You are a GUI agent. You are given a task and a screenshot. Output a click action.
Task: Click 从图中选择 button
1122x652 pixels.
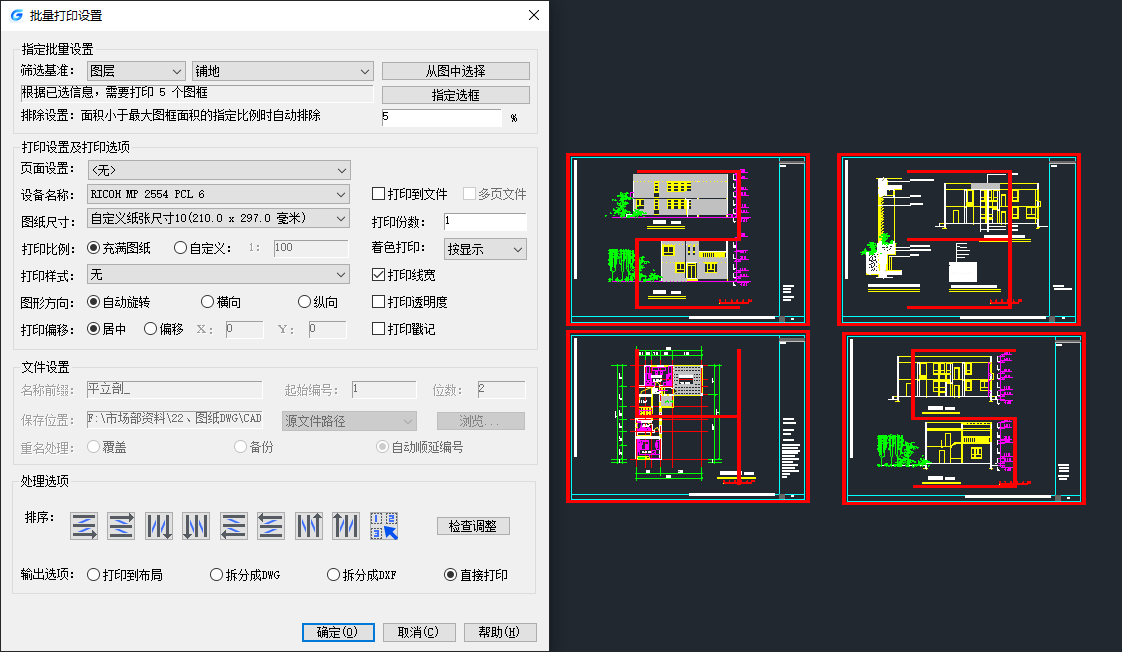456,71
